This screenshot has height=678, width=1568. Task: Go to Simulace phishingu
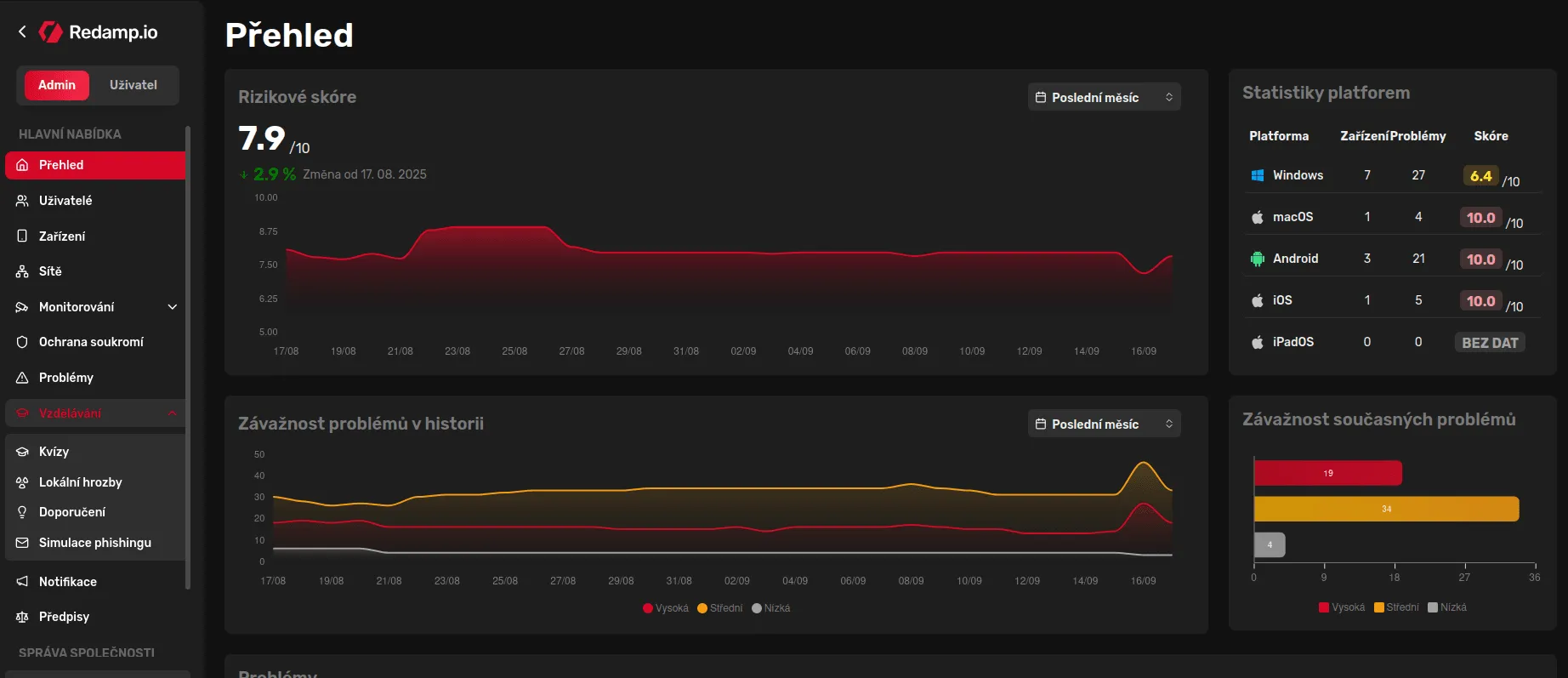(94, 543)
